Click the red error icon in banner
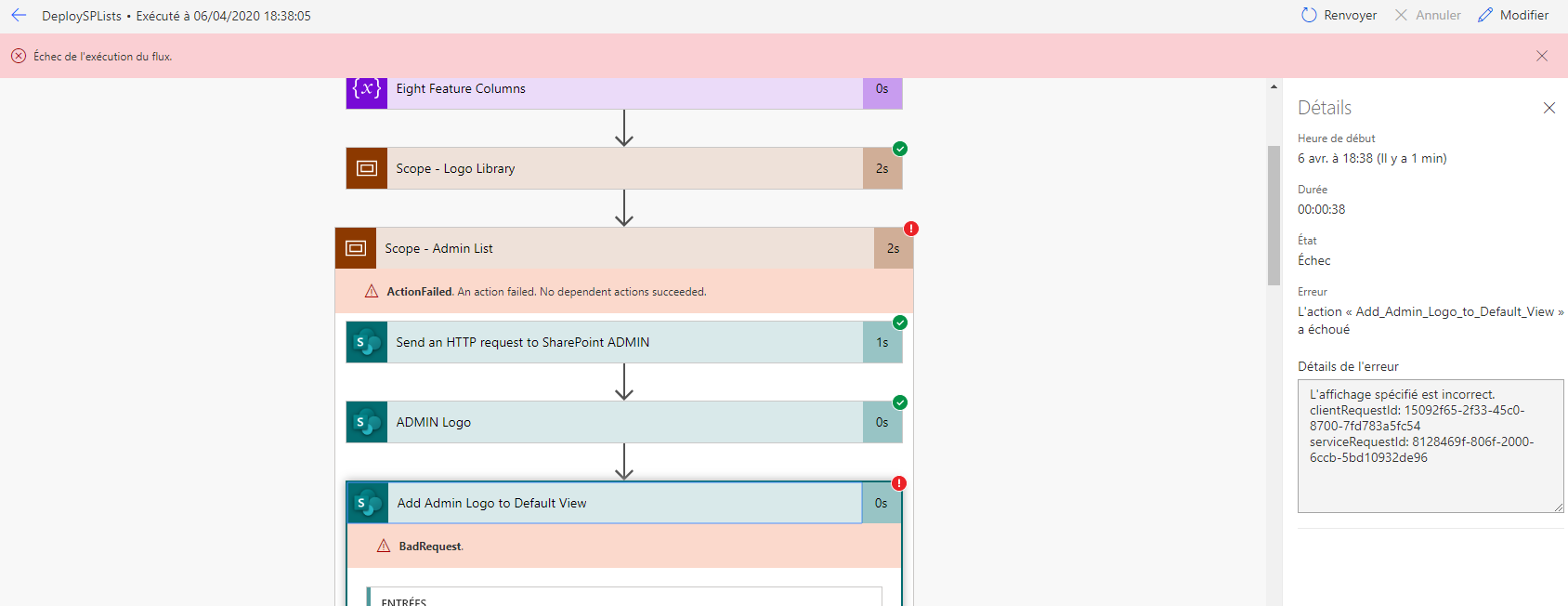 (19, 56)
